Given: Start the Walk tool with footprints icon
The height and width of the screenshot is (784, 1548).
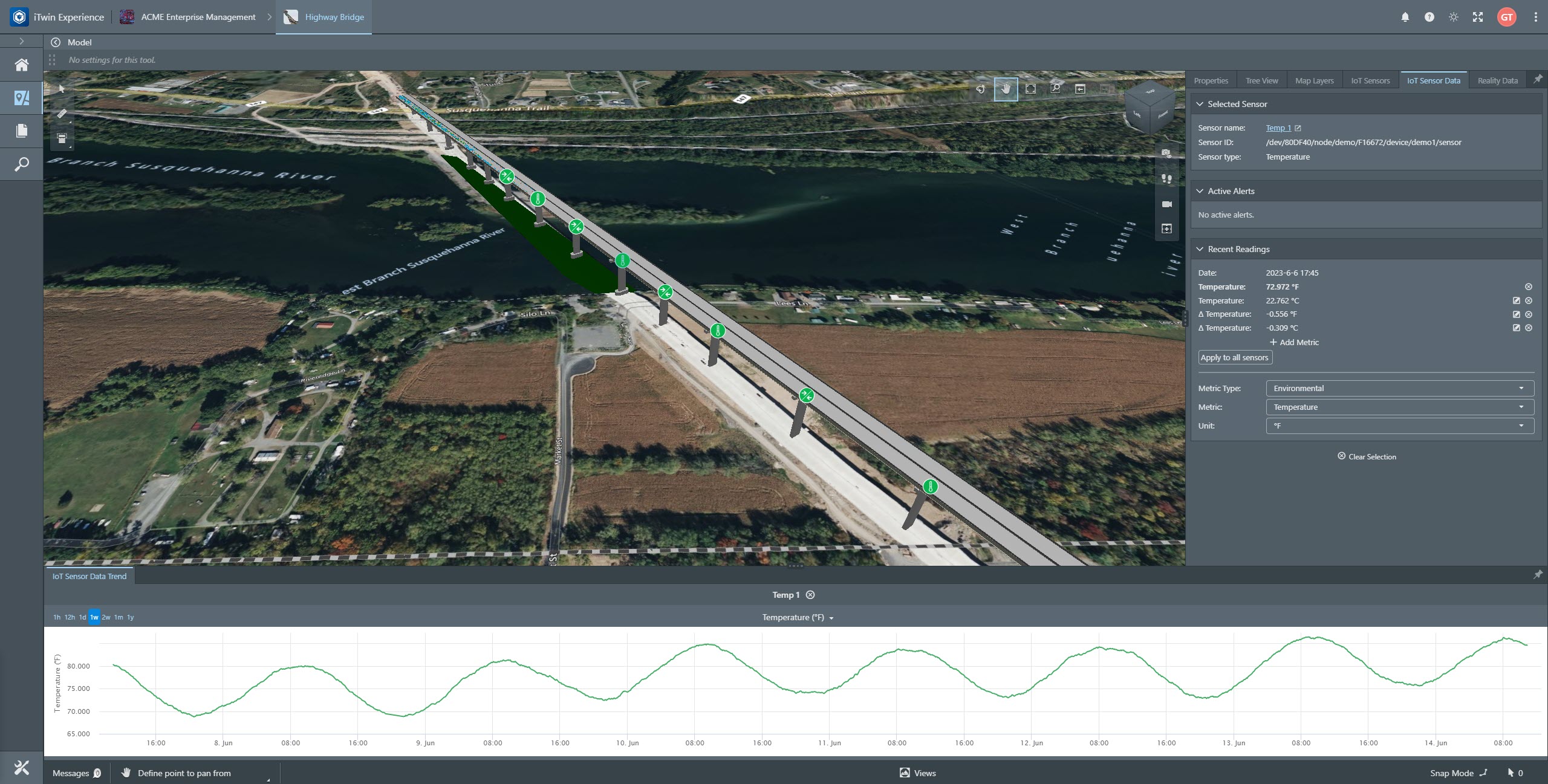Looking at the screenshot, I should click(1166, 179).
